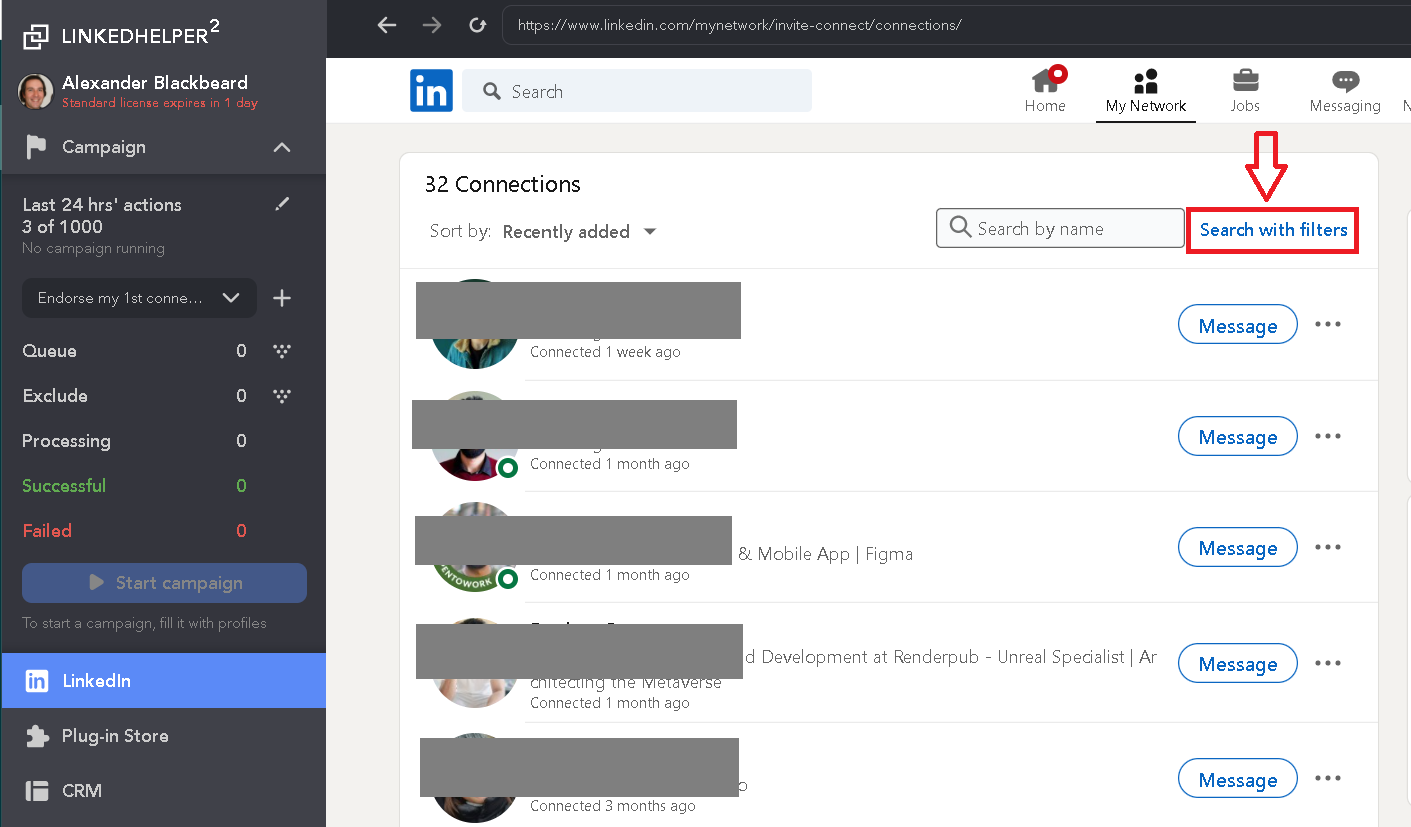This screenshot has height=827, width=1411.
Task: Open the Jobs page
Action: [1245, 90]
